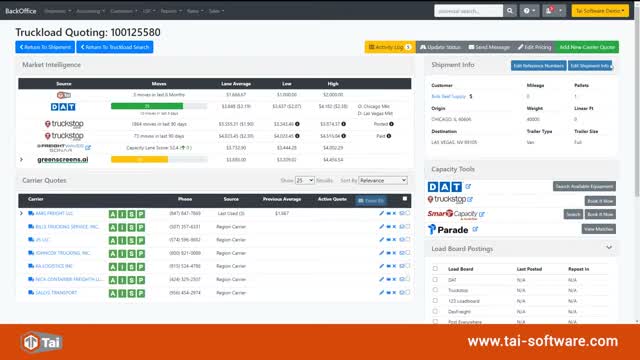Click X remove icon in JOHNCOX TRUCKING row

click(394, 253)
